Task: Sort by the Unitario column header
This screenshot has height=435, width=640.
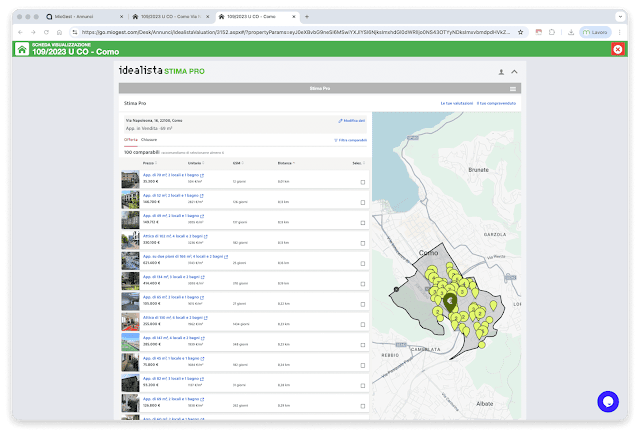Action: [196, 163]
